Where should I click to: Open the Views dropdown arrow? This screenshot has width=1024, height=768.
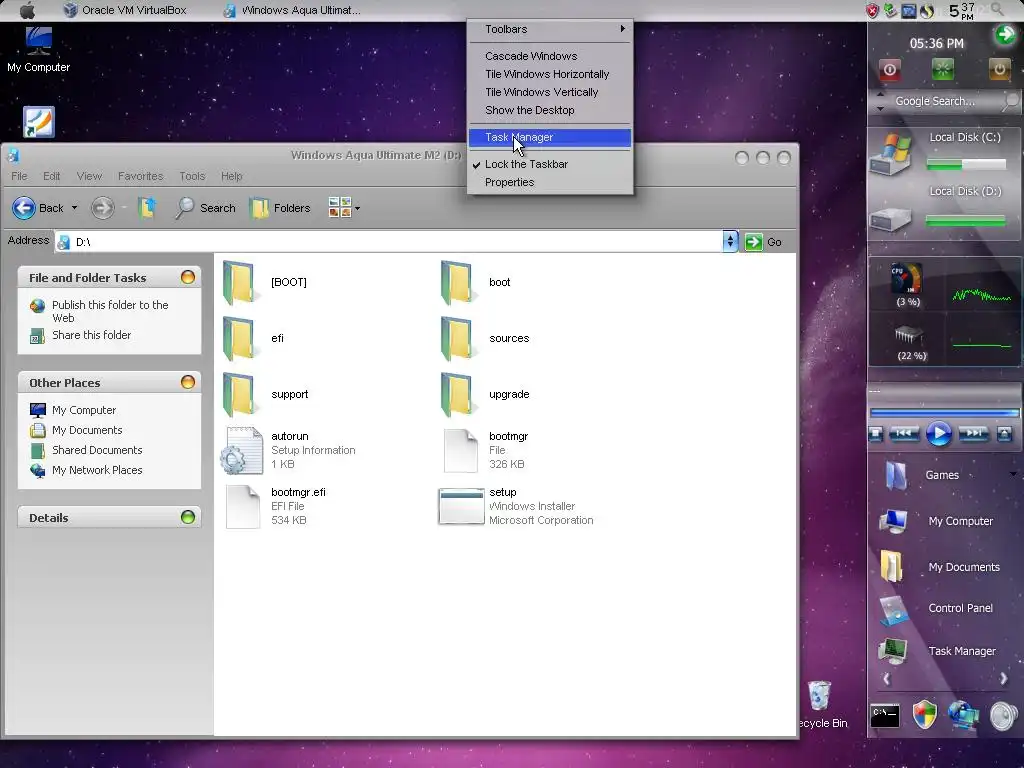tap(357, 208)
